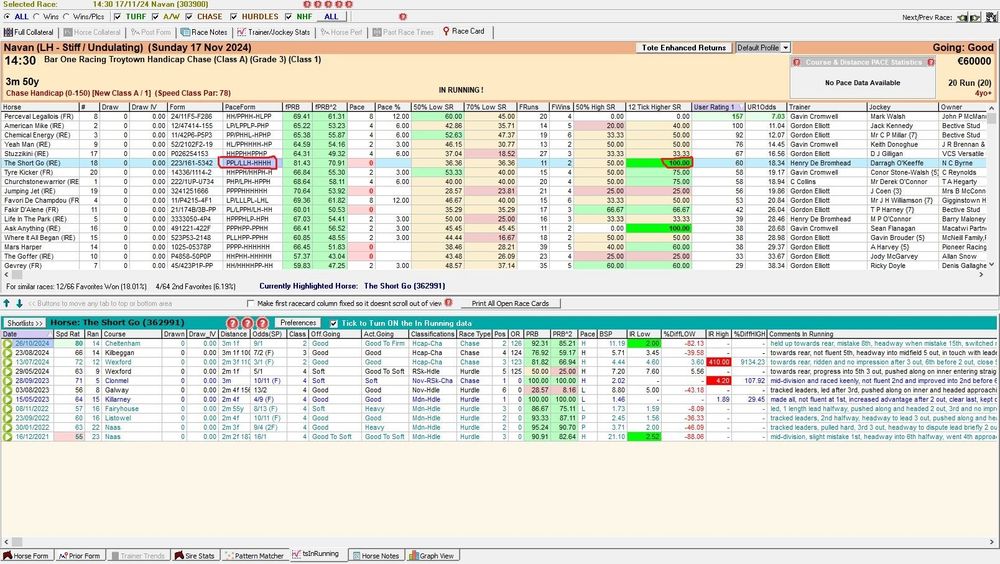Screen dimensions: 1000x564
Task: Switch to the Horse Form tab
Action: [x=26, y=556]
